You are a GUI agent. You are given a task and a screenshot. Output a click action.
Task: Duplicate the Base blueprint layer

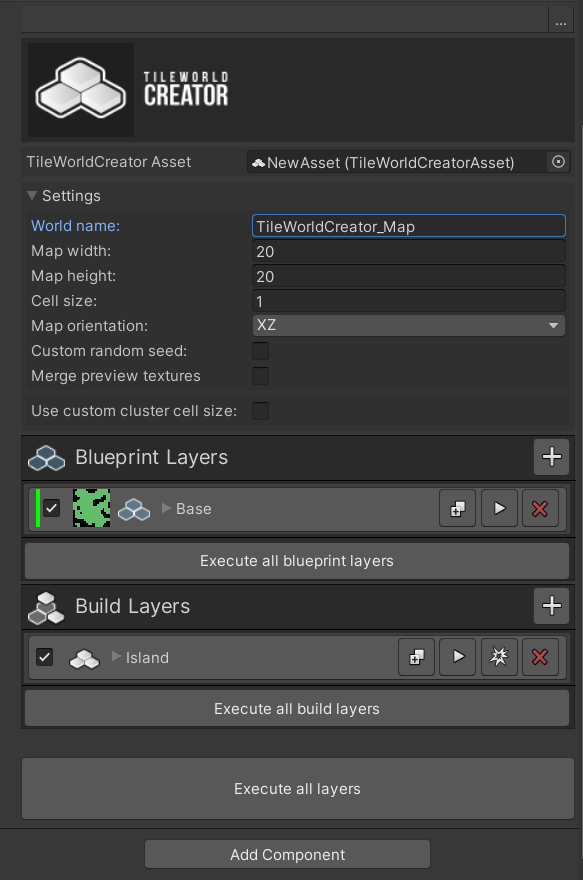pos(457,509)
